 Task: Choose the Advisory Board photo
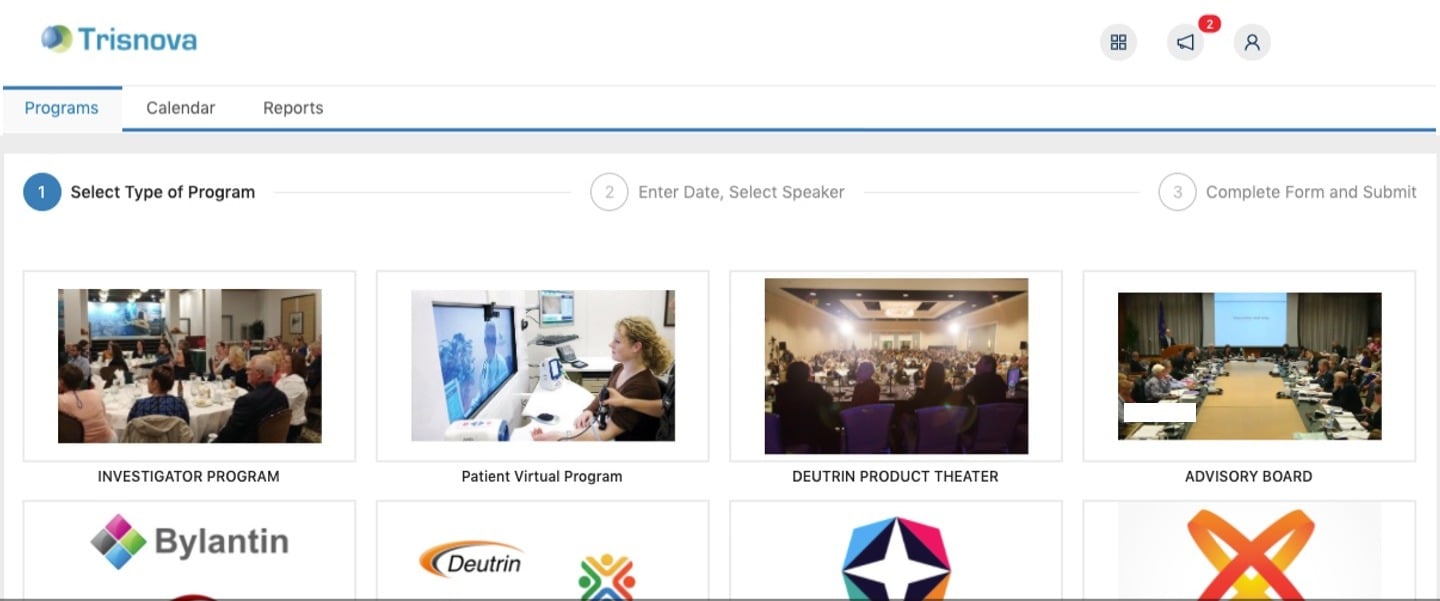coord(1249,366)
